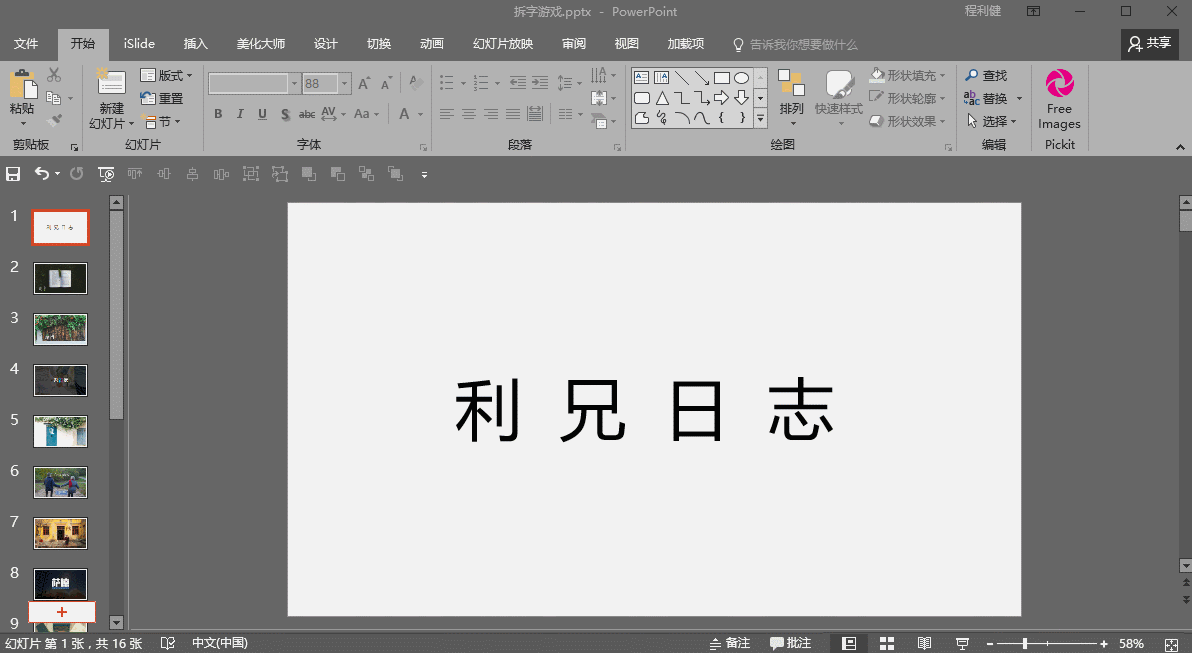The image size is (1192, 653).
Task: Open the font name combo box
Action: click(254, 83)
